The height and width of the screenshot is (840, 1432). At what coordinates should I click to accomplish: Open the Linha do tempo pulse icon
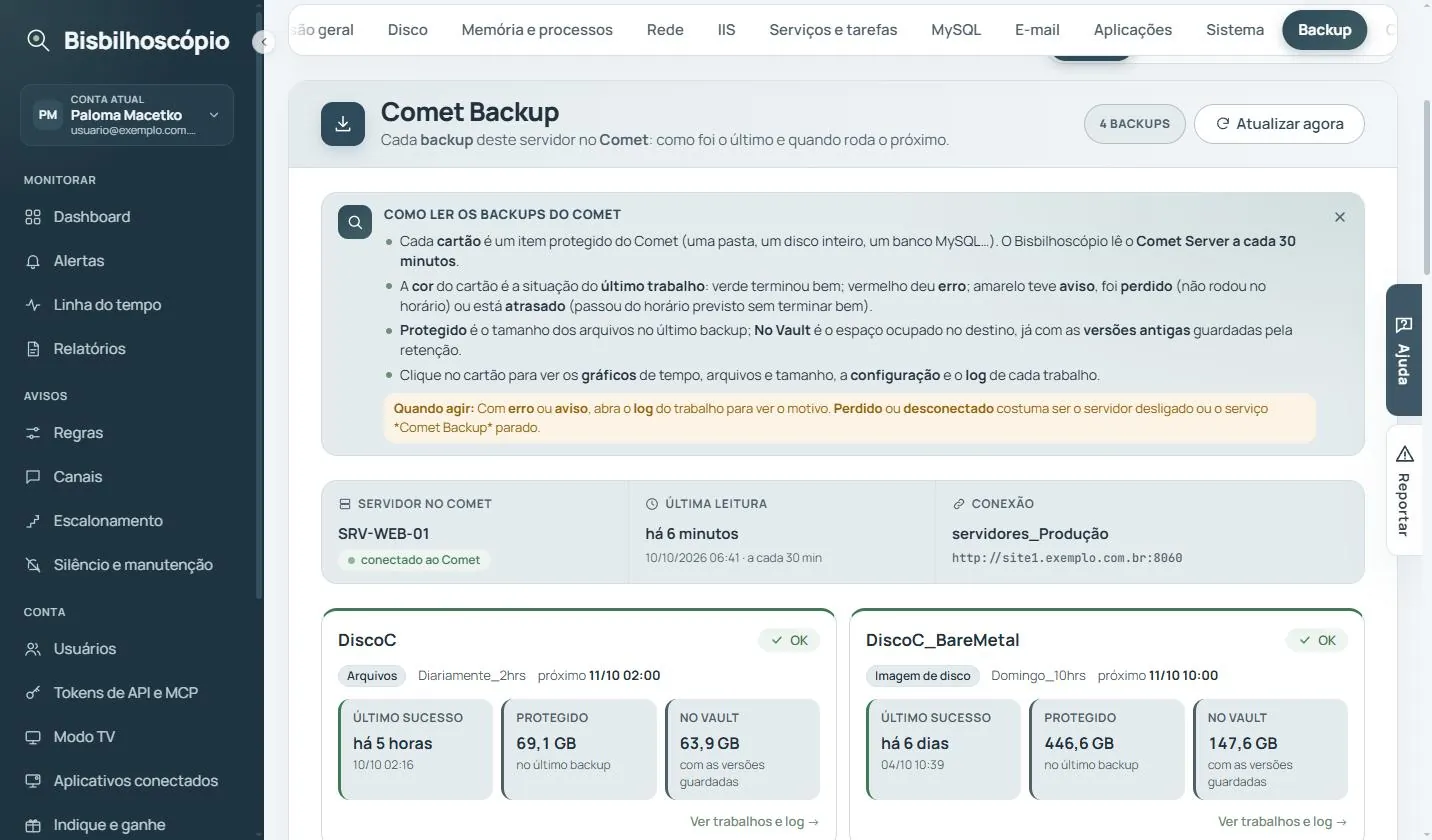point(33,305)
